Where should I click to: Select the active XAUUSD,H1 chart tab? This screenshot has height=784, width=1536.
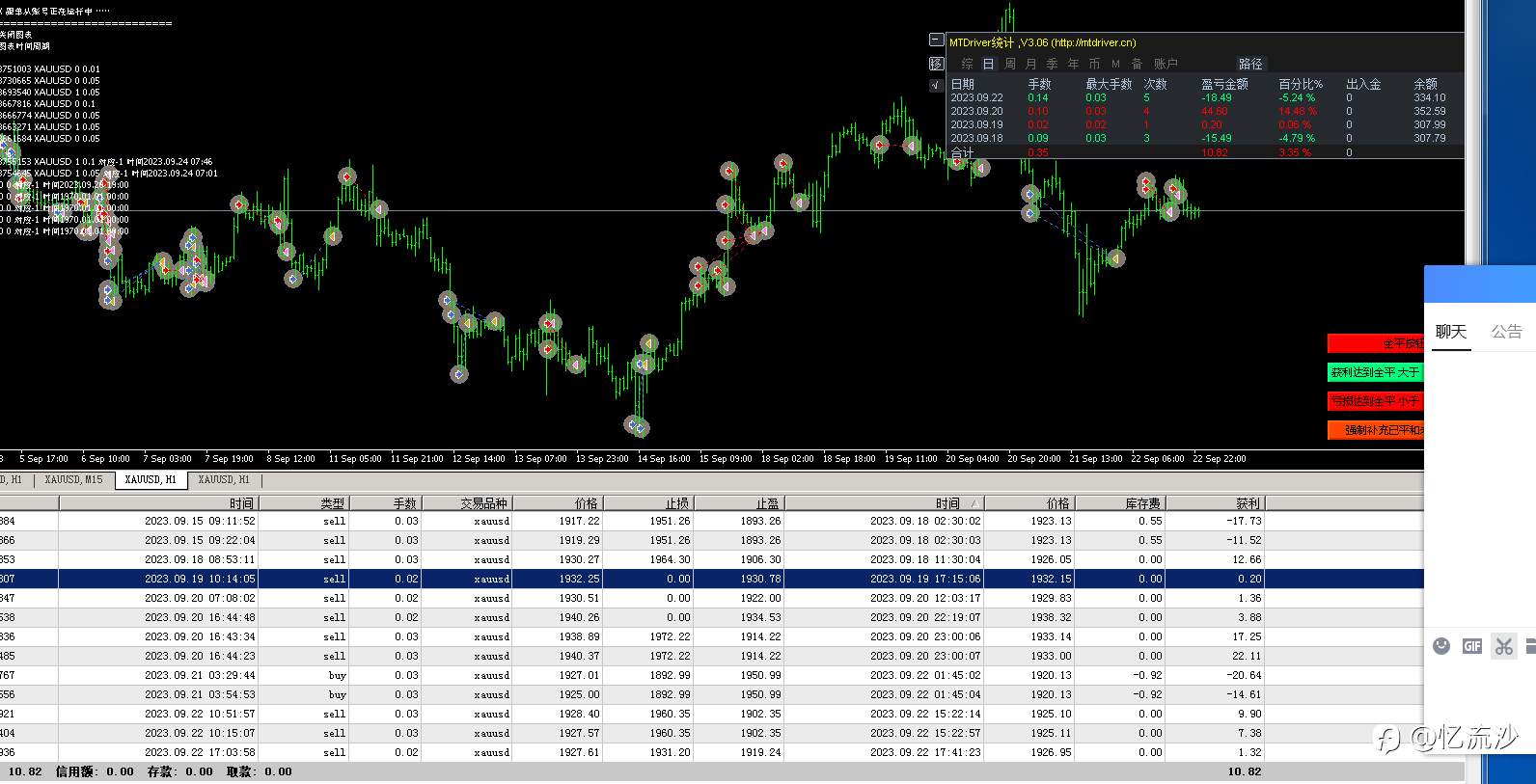pyautogui.click(x=151, y=479)
